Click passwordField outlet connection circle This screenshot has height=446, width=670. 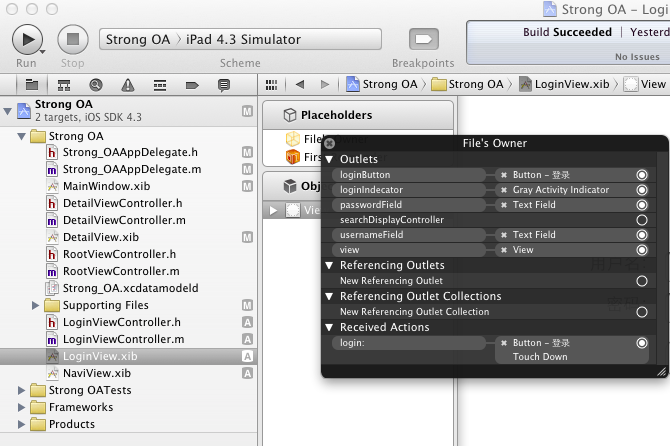pyautogui.click(x=642, y=205)
